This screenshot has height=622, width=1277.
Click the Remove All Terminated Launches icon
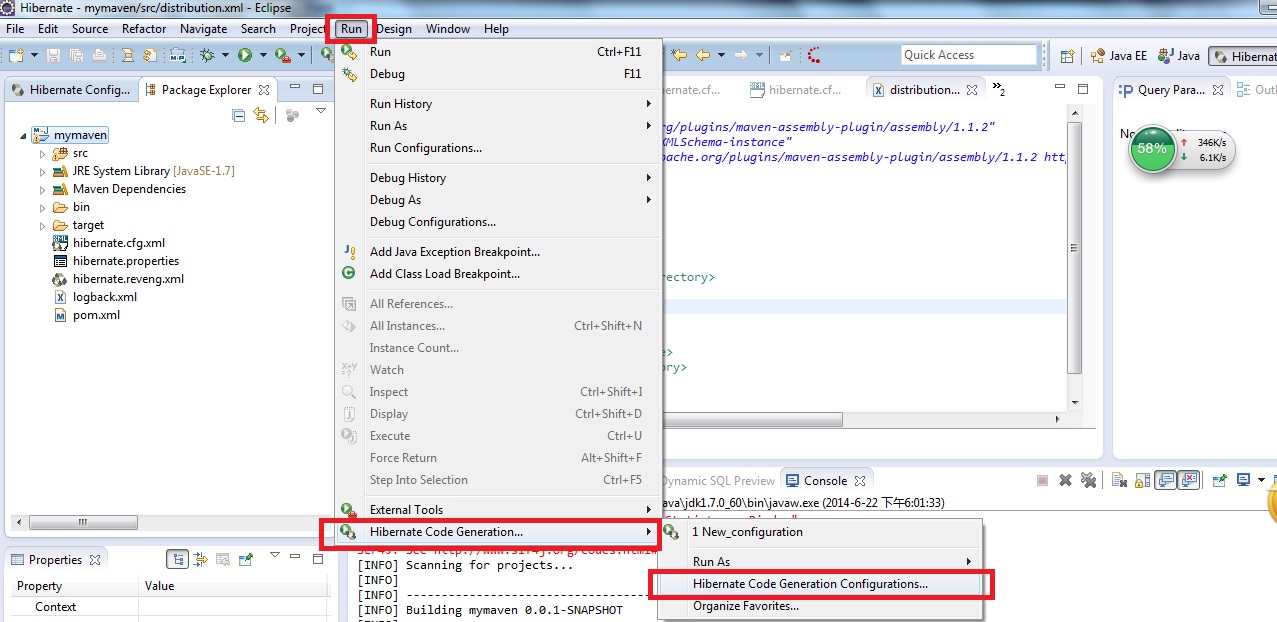point(1089,481)
